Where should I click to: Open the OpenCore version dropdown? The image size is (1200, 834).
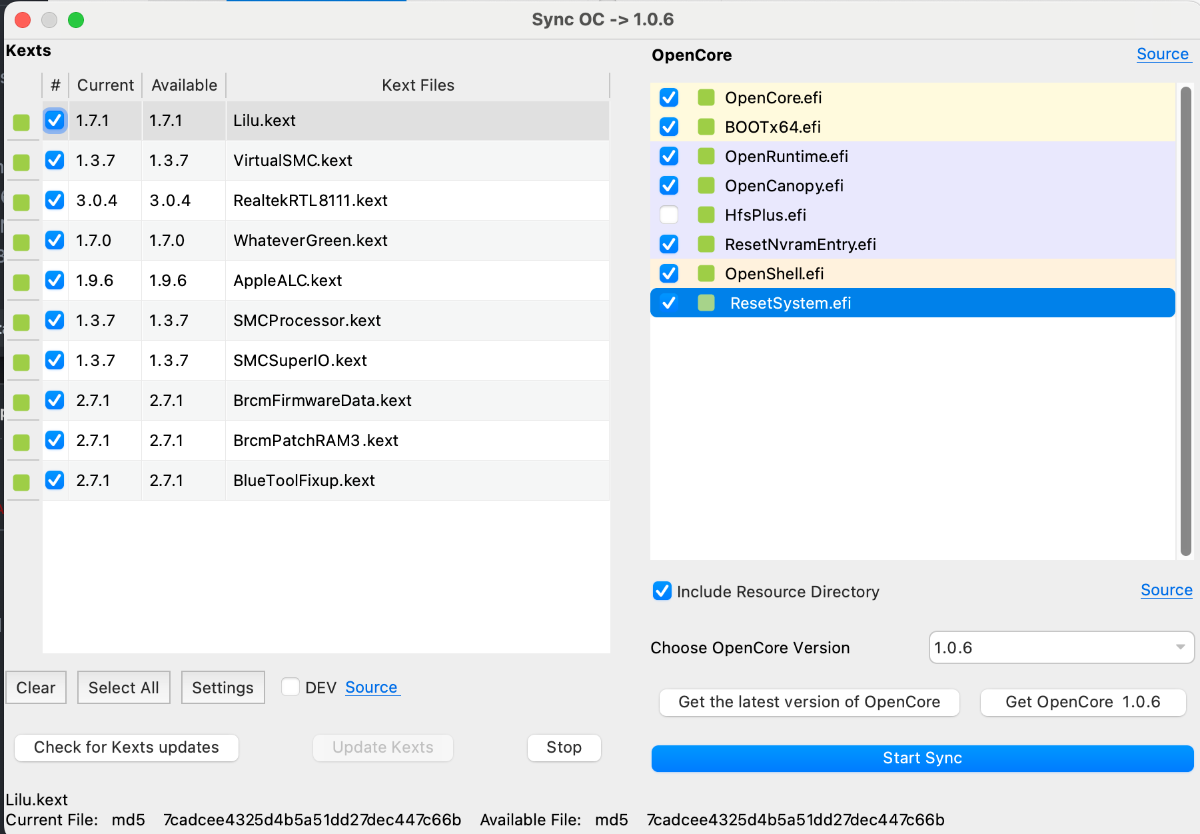1061,648
